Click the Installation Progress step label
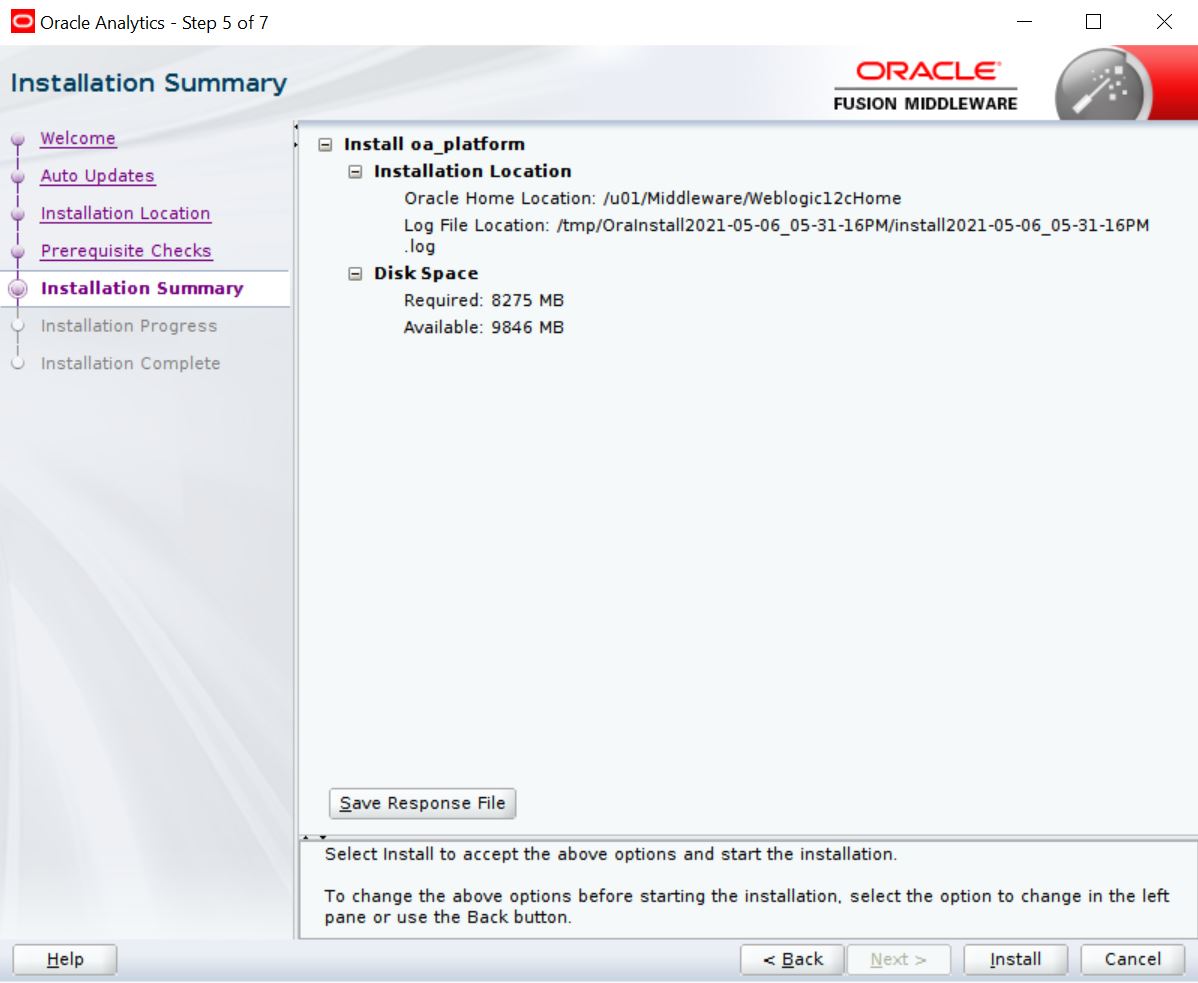1198x983 pixels. pyautogui.click(x=129, y=325)
